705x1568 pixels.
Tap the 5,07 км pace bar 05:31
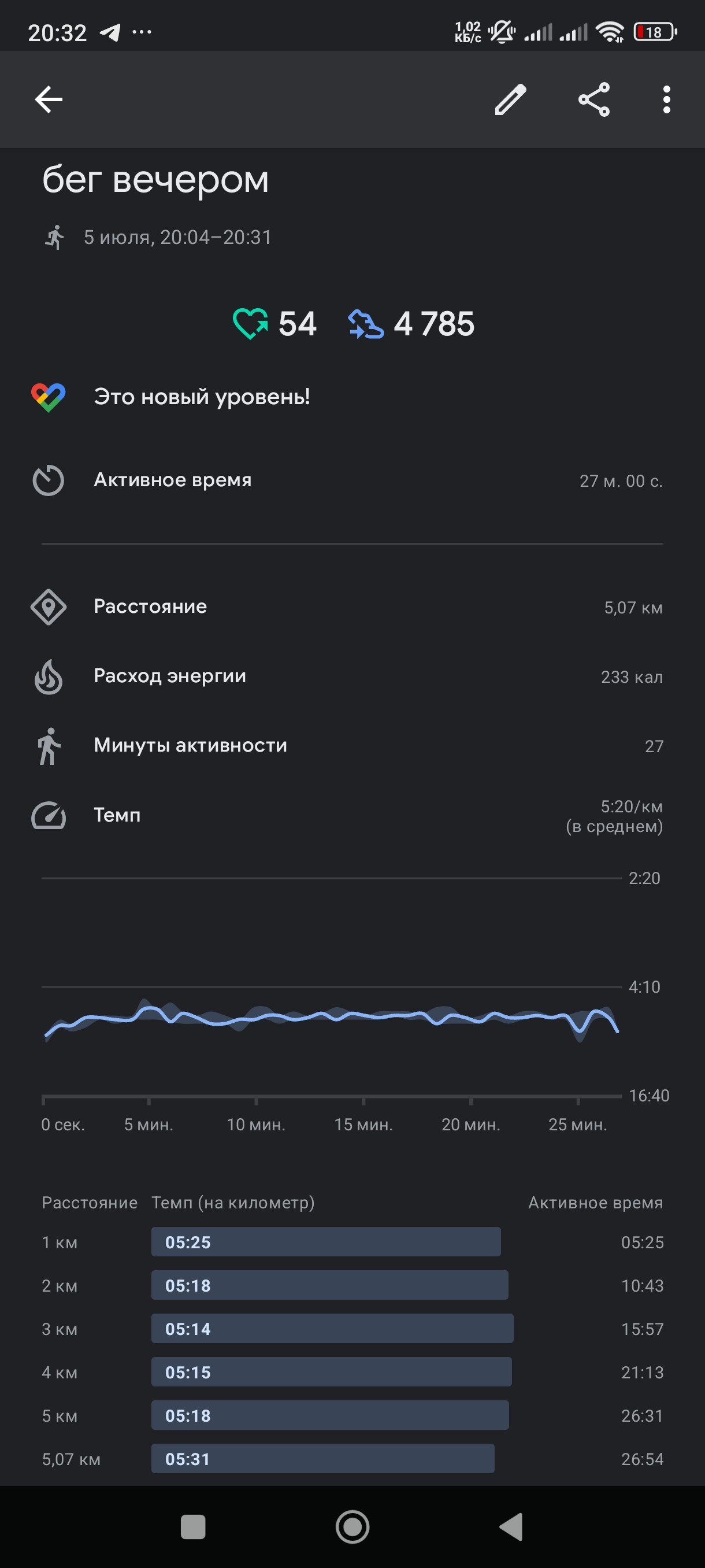click(x=323, y=1458)
